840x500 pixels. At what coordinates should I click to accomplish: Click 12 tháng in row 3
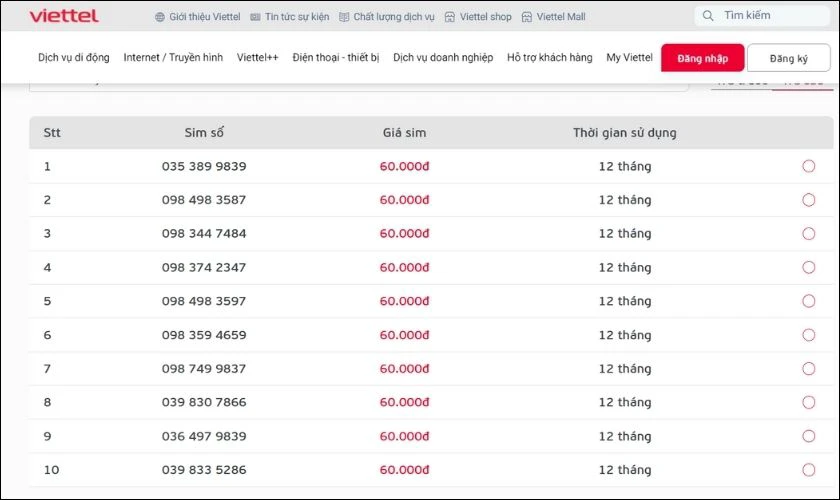[625, 234]
